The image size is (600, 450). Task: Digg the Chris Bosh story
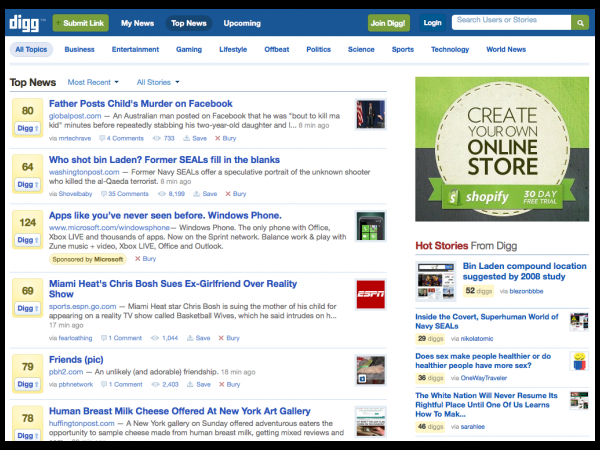28,308
